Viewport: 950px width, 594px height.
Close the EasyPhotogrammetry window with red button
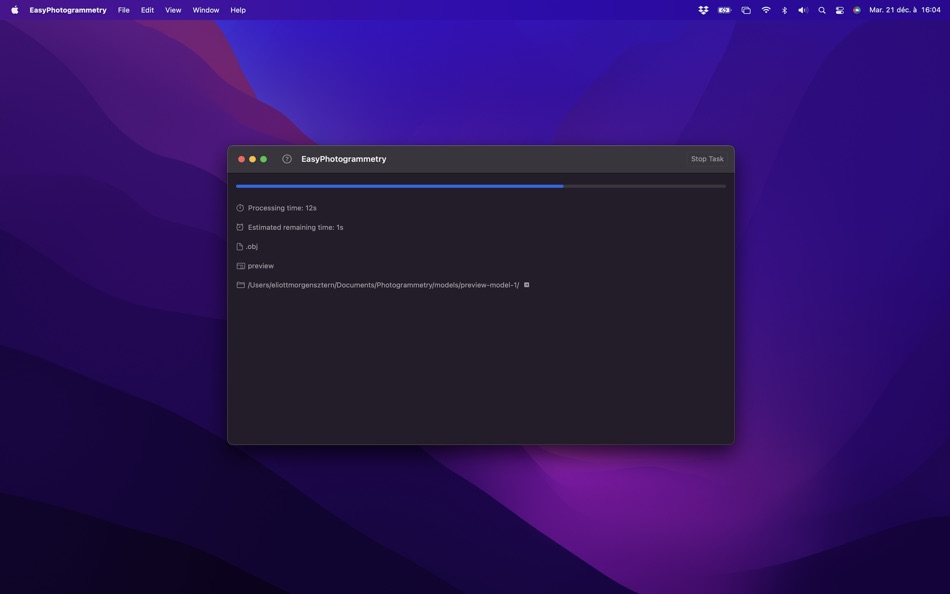click(x=241, y=159)
